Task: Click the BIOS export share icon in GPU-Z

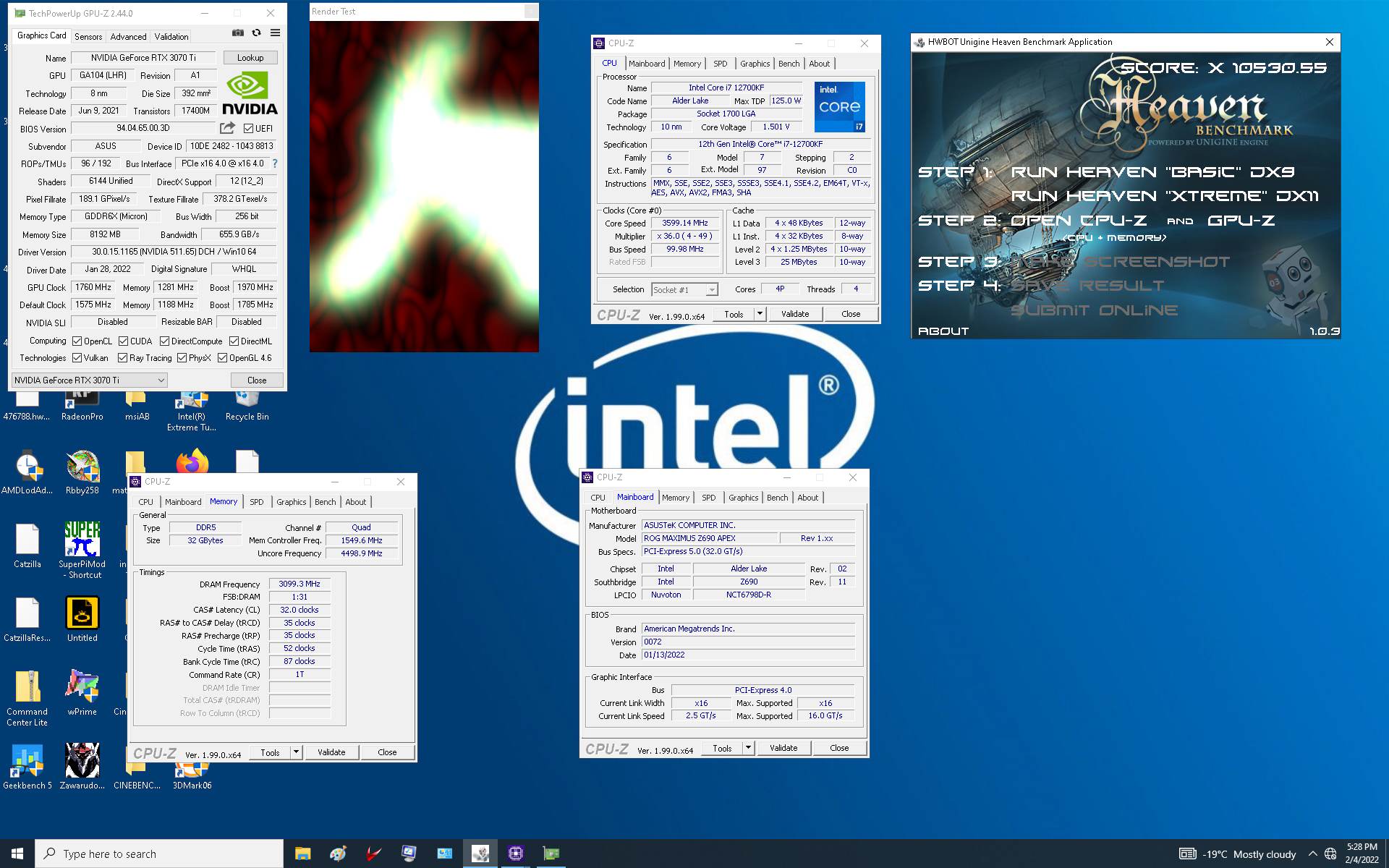Action: [x=227, y=128]
